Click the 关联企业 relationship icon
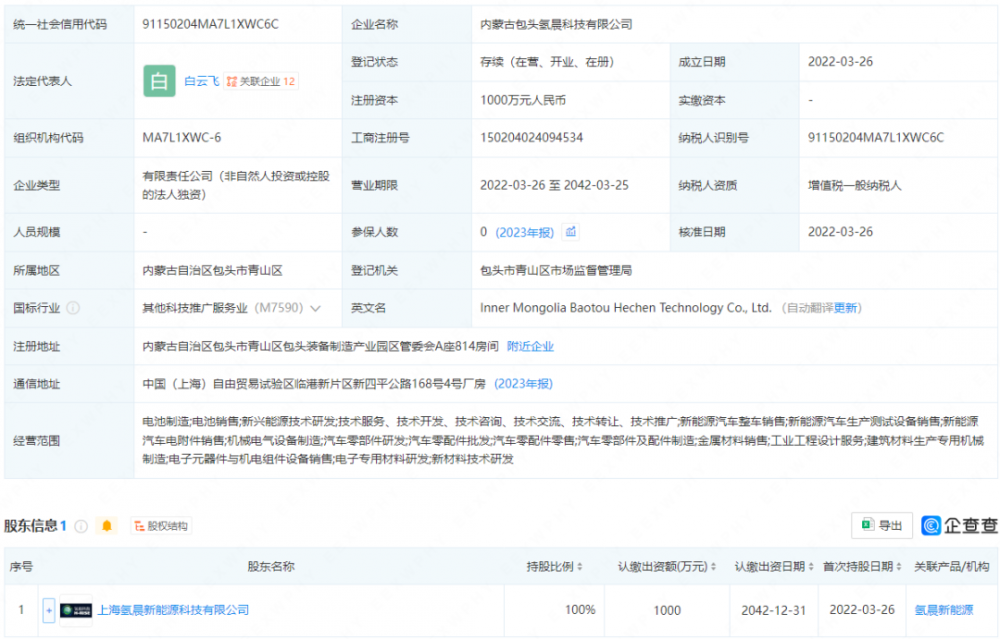Viewport: 1000px width, 639px height. pyautogui.click(x=232, y=81)
